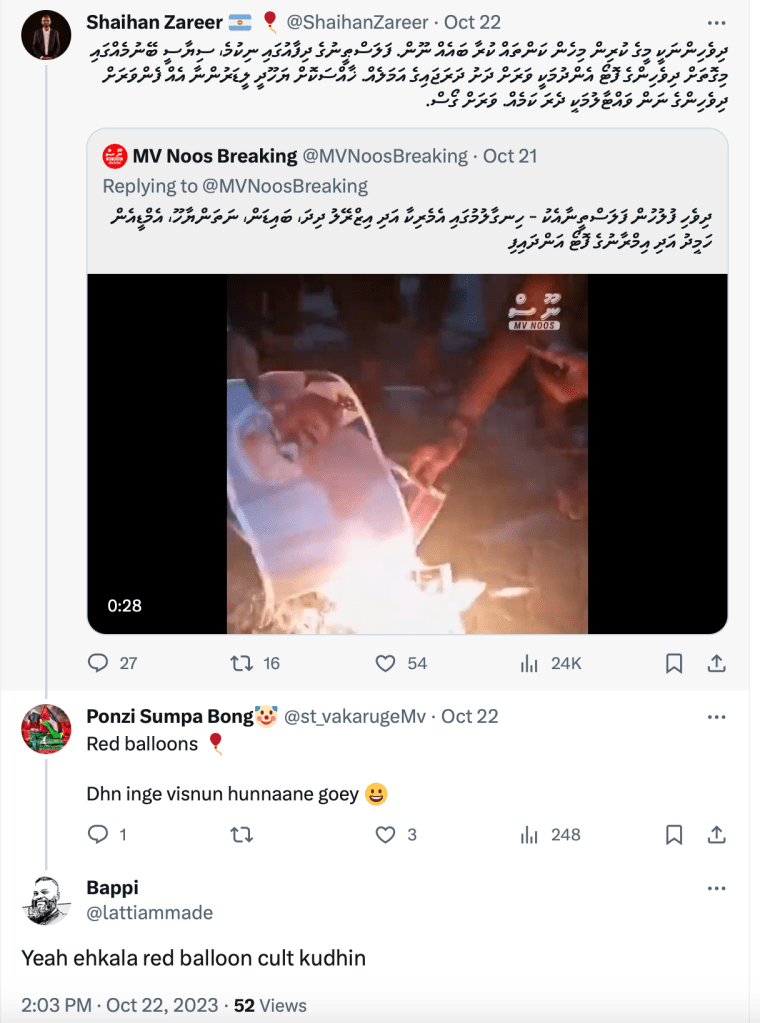Reply to Ponzi Sumpa Bong's tweet

pos(98,834)
